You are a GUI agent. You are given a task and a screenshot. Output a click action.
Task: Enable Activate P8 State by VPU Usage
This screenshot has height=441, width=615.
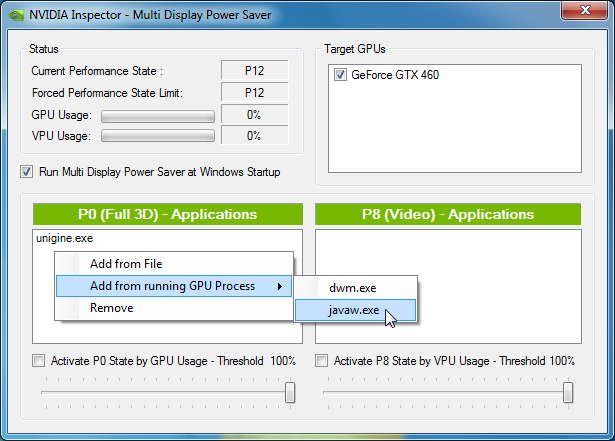321,361
